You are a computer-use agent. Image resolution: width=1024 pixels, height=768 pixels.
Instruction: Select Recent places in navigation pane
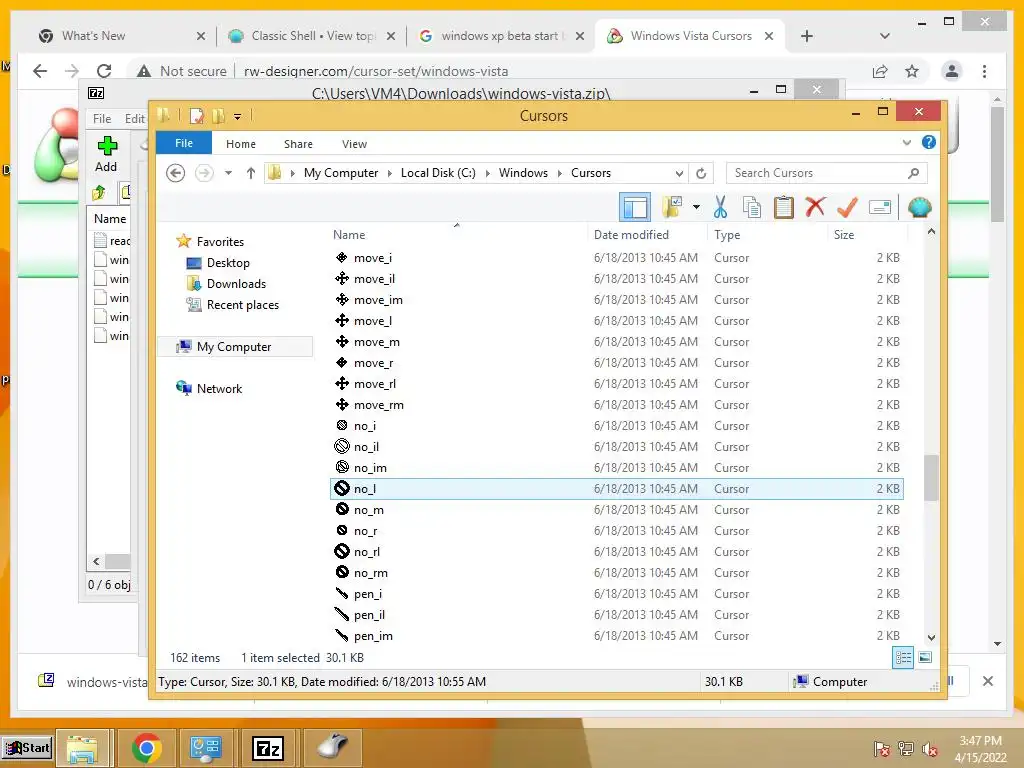[242, 305]
